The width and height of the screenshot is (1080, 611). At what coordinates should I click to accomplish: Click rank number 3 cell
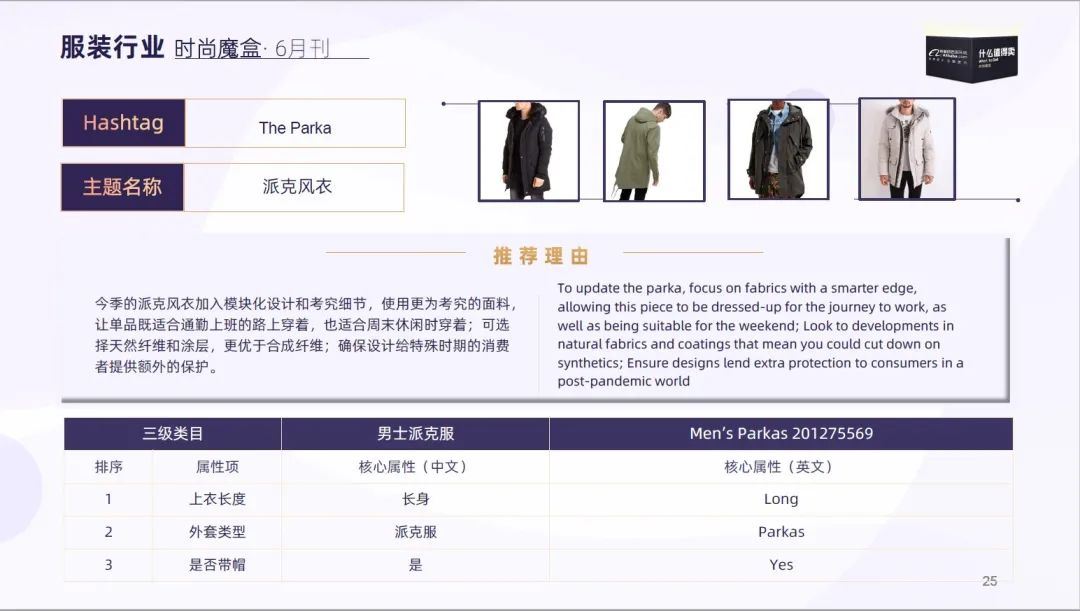109,566
